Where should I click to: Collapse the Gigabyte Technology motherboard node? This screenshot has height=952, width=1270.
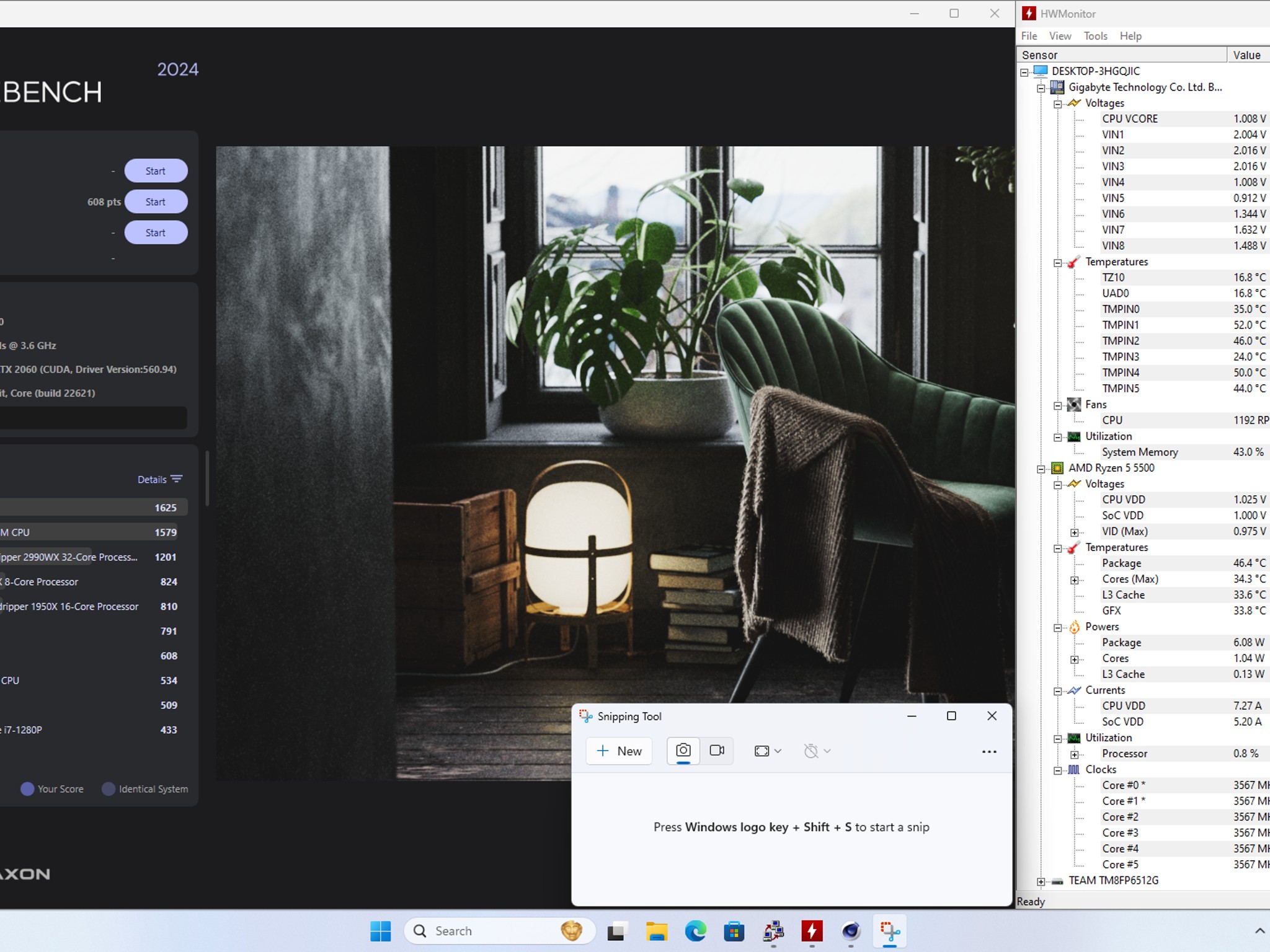click(1041, 88)
